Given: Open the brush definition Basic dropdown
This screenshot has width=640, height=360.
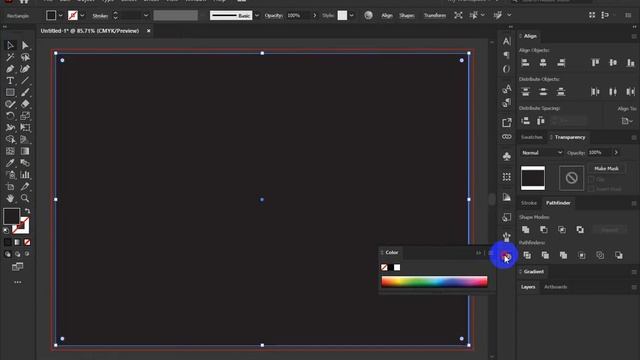Looking at the screenshot, I should tap(257, 16).
